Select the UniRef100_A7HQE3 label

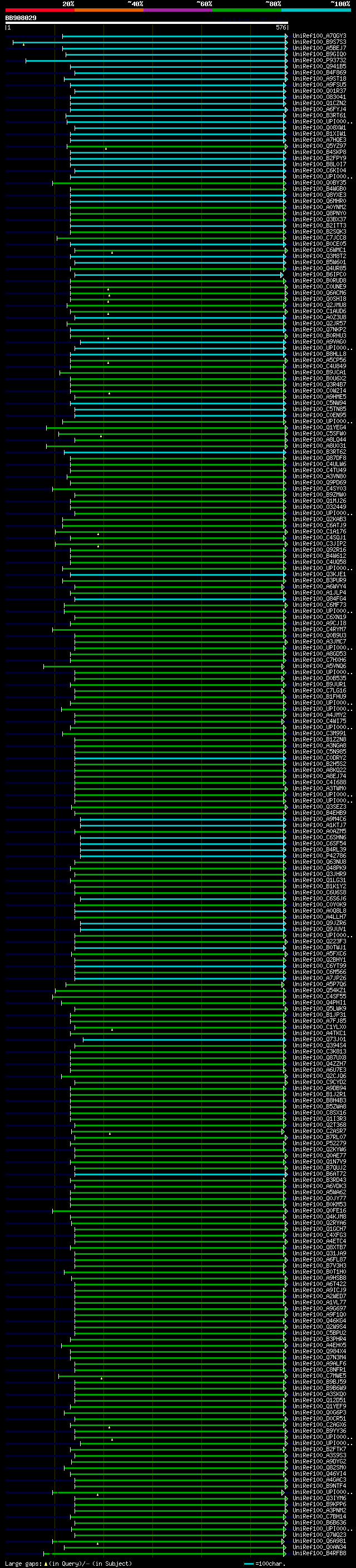point(319,140)
